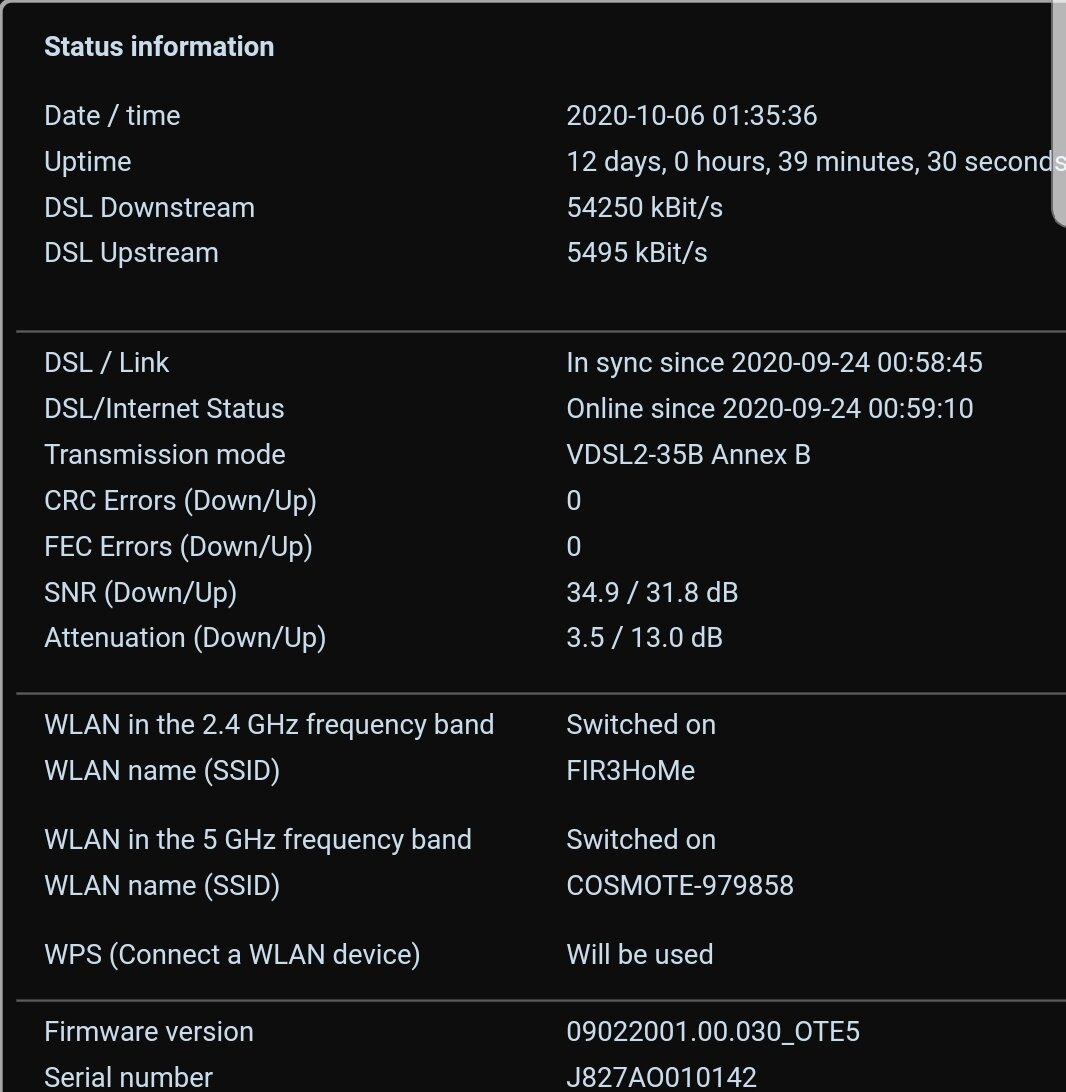Select the SNR (Down/Up) dB reading
The height and width of the screenshot is (1092, 1066).
652,593
